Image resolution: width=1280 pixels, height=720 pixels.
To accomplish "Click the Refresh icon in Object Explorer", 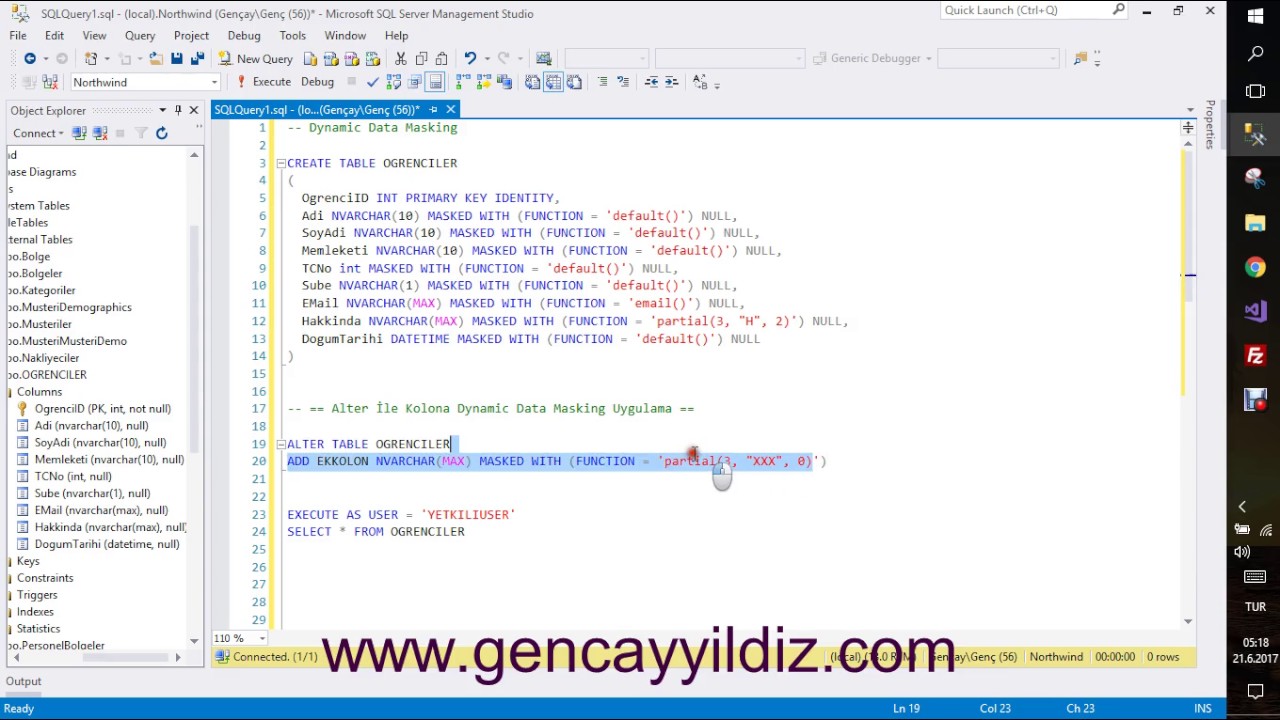I will 161,133.
